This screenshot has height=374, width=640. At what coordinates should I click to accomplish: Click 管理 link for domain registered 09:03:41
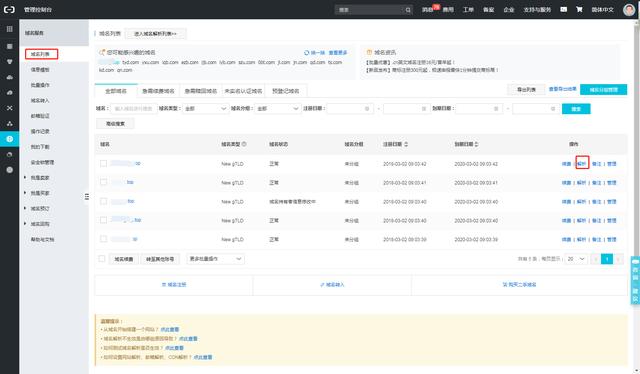point(611,183)
